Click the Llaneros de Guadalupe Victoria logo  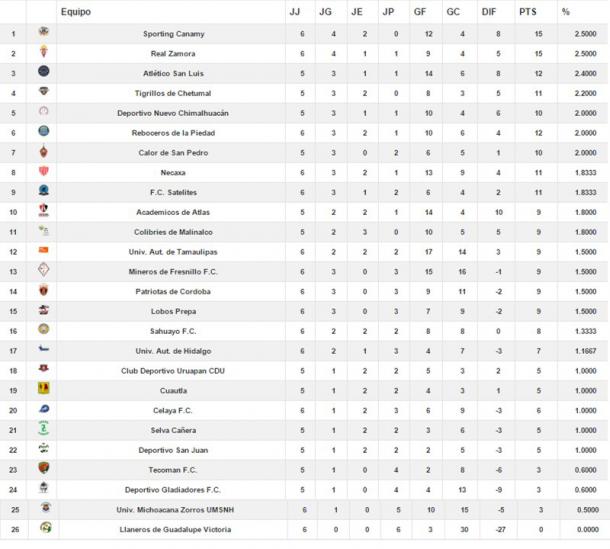[43, 527]
